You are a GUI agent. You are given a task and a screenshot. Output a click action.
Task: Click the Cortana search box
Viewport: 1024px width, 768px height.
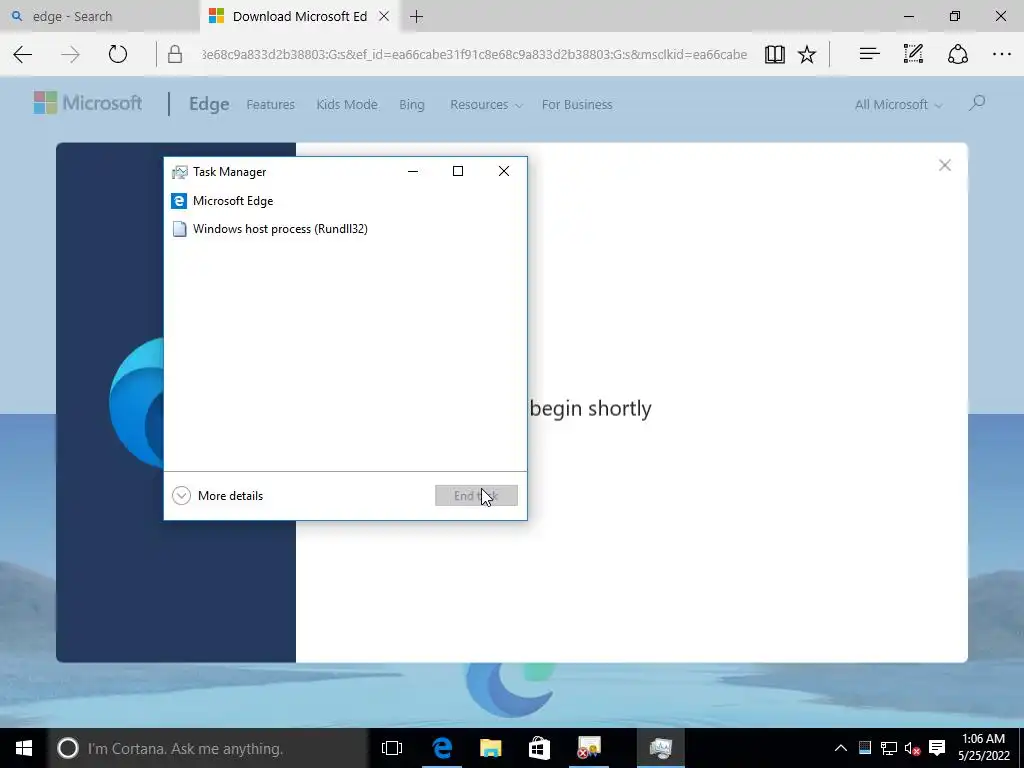click(208, 748)
